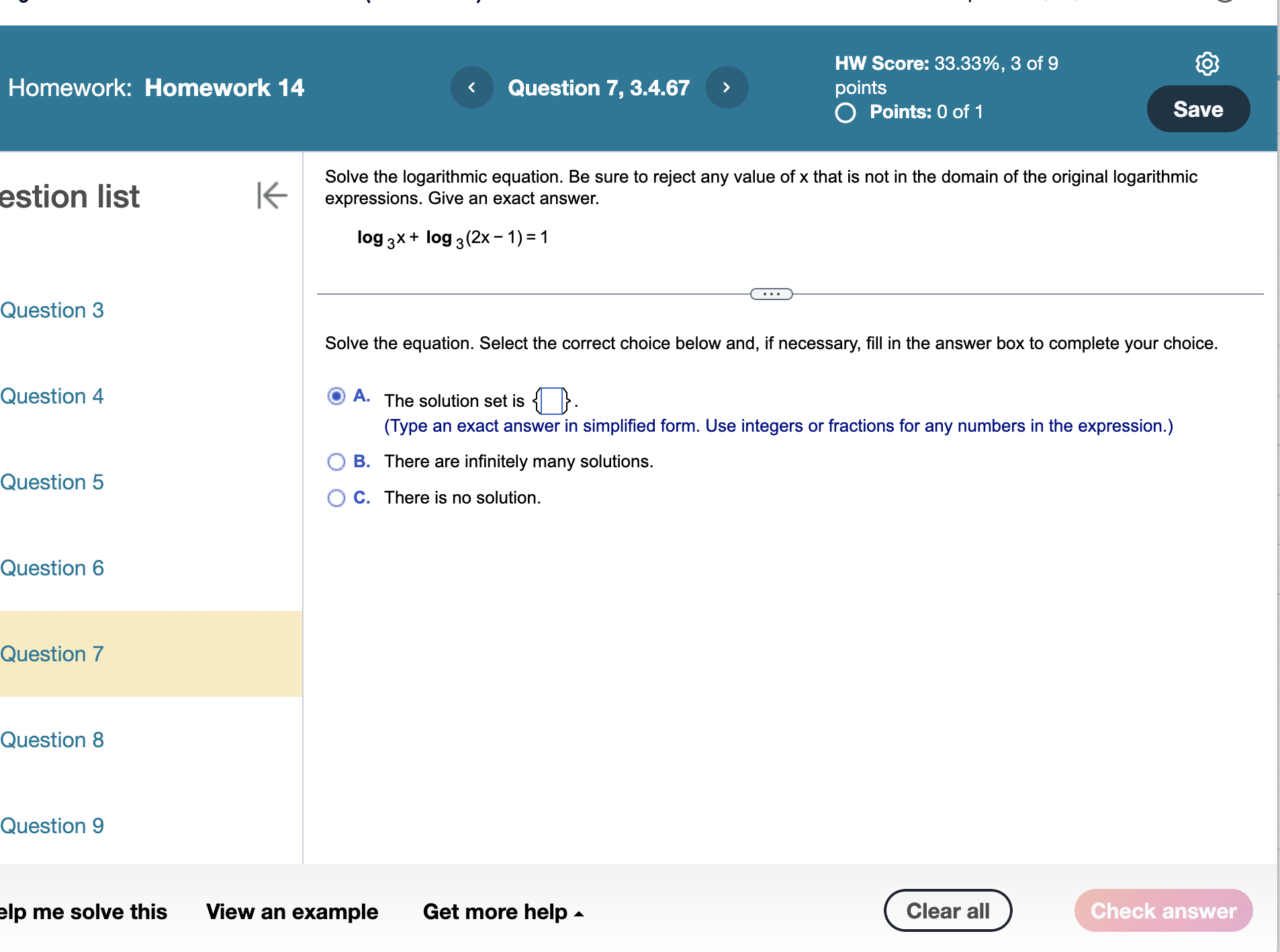Viewport: 1280px width, 952px height.
Task: Go to the next question using the chevron
Action: (x=727, y=87)
